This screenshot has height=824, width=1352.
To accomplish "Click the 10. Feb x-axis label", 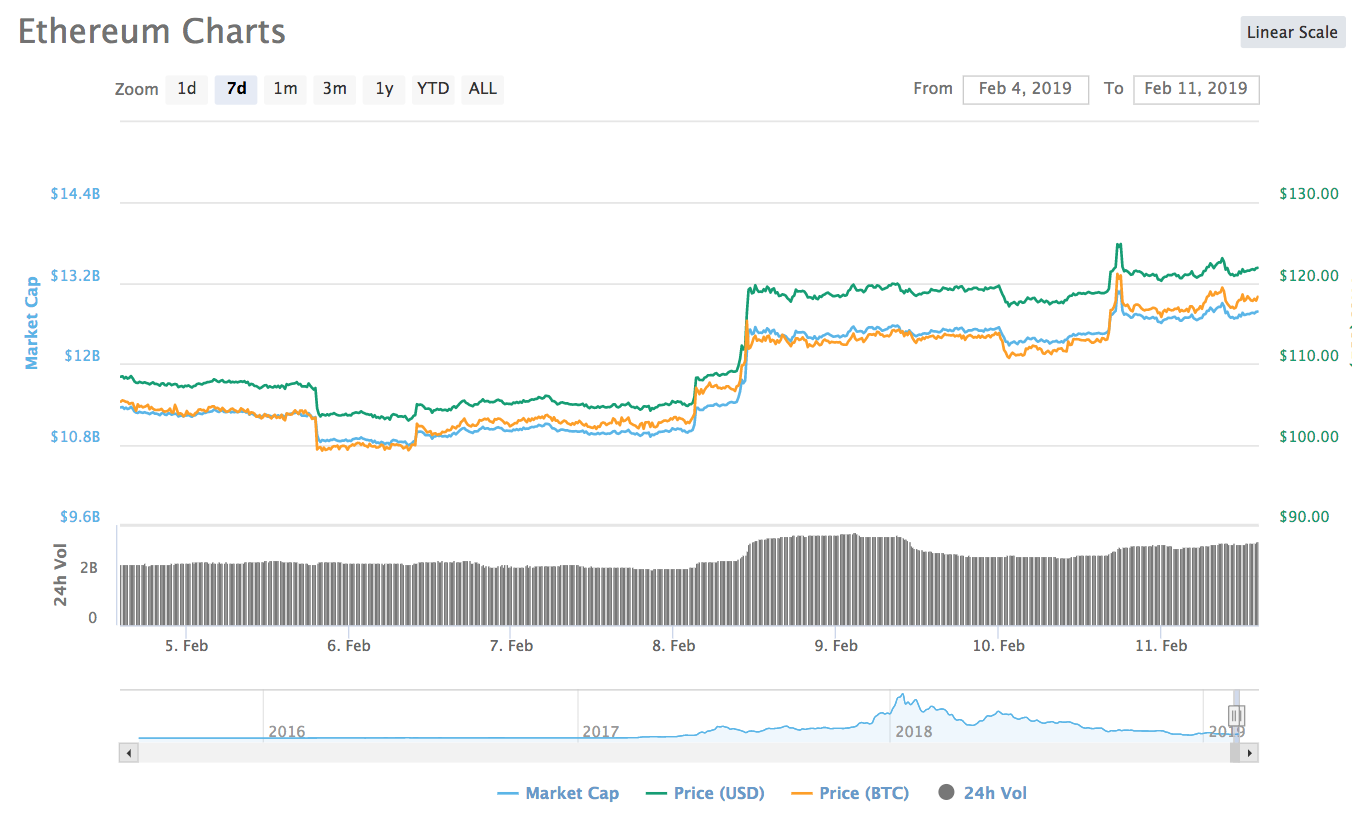I will click(998, 645).
